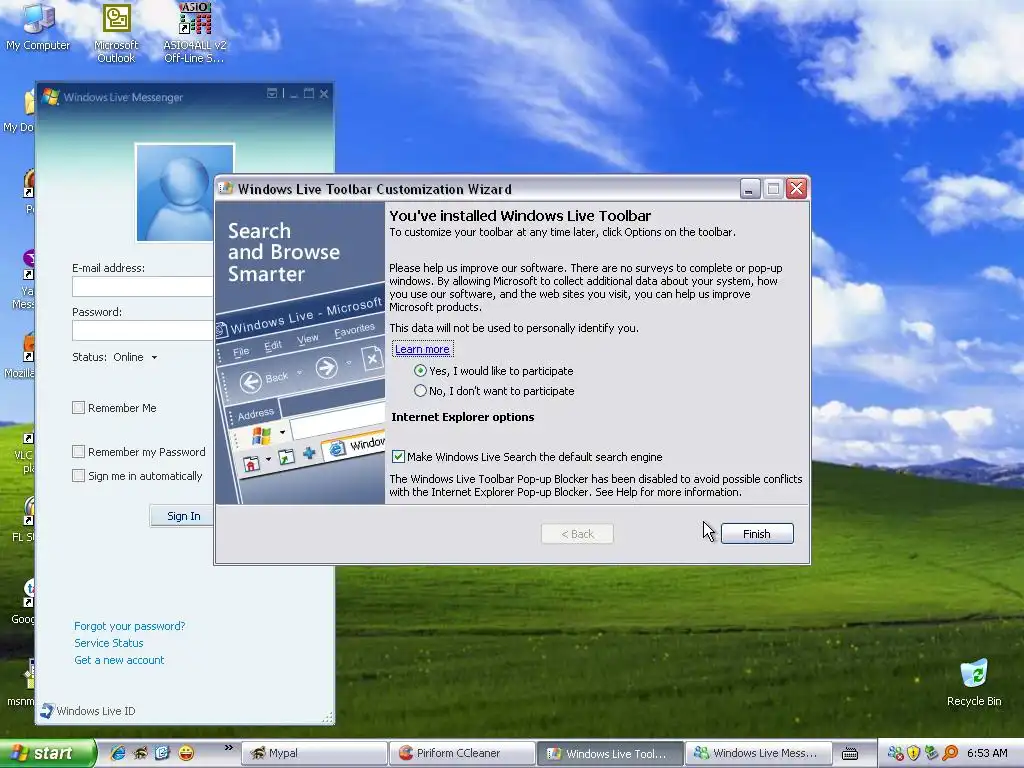
Task: Click the on-screen keyboard taskbar icon
Action: pyautogui.click(x=850, y=754)
